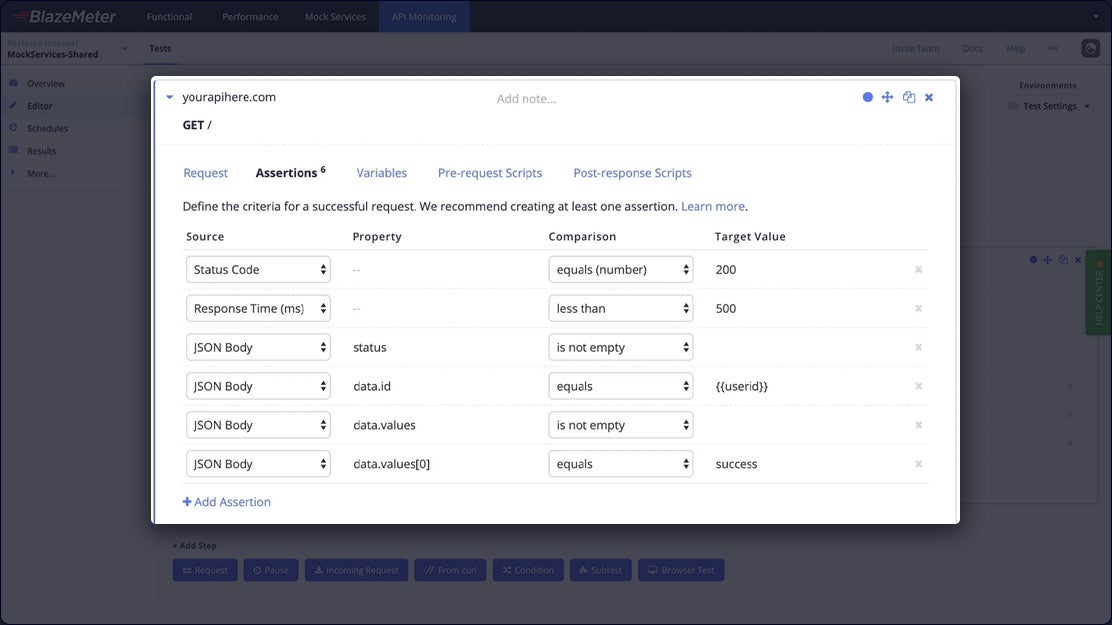This screenshot has width=1112, height=625.
Task: Add a Browser Test step
Action: (682, 570)
